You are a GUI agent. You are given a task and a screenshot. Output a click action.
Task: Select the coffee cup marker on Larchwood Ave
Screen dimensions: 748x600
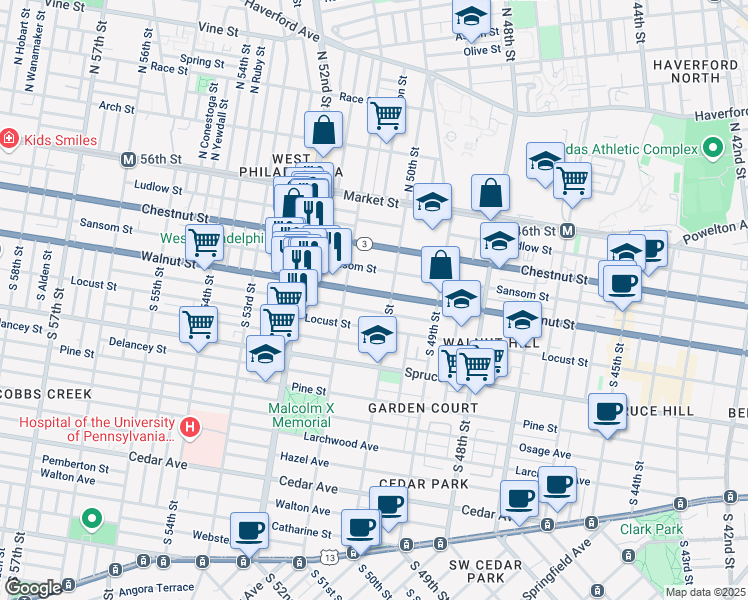(x=557, y=486)
